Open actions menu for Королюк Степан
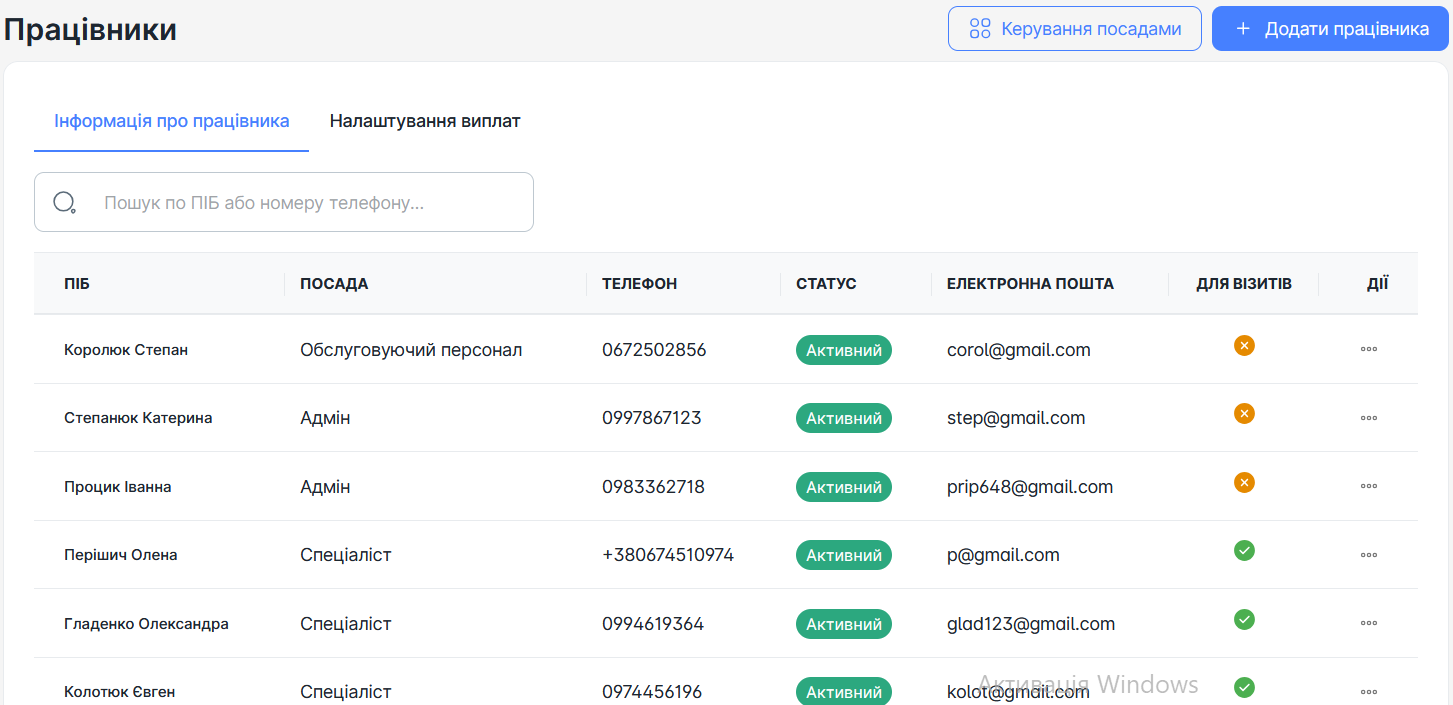 [1369, 349]
